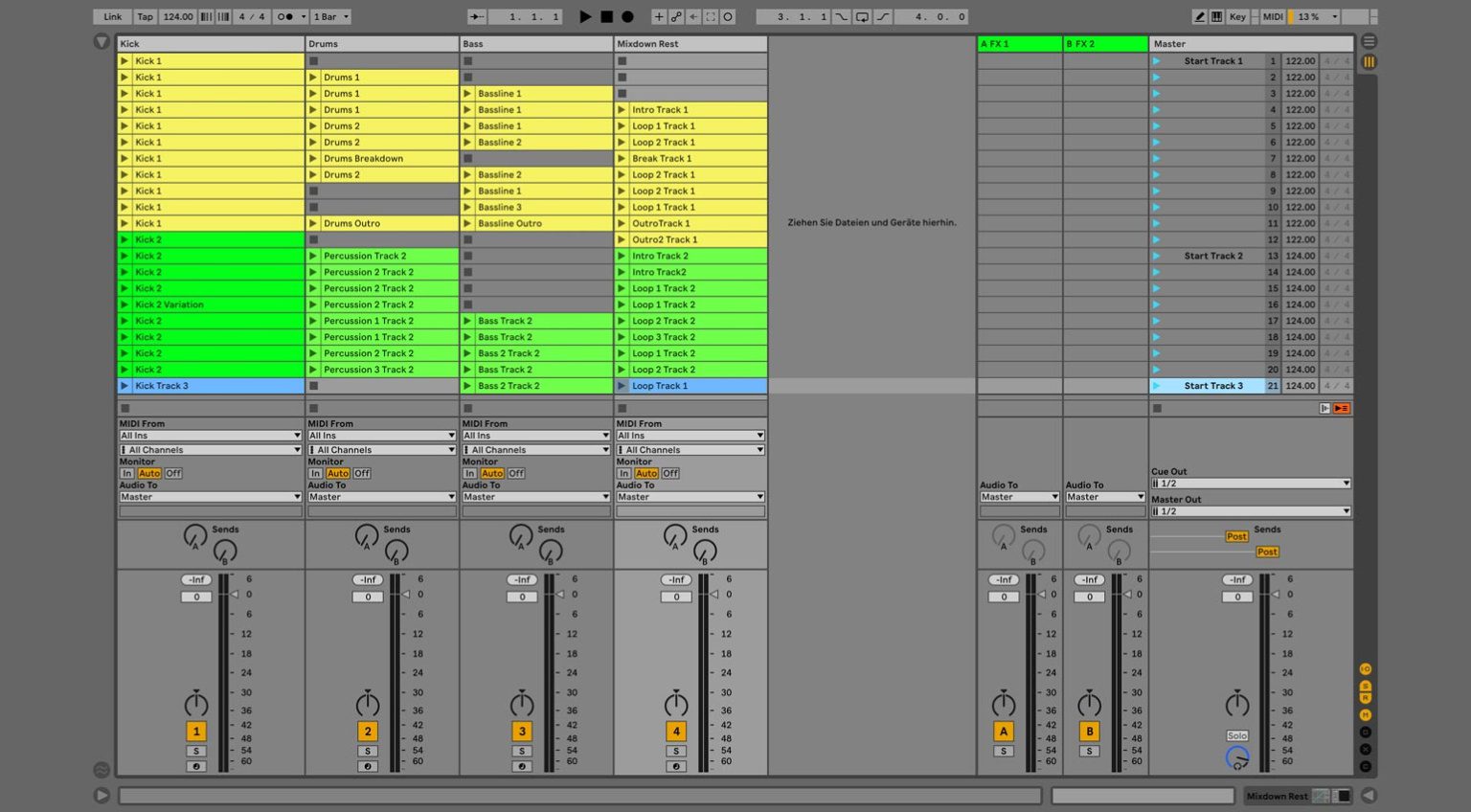Click the Phase Nudge Down bars icon

pyautogui.click(x=207, y=16)
